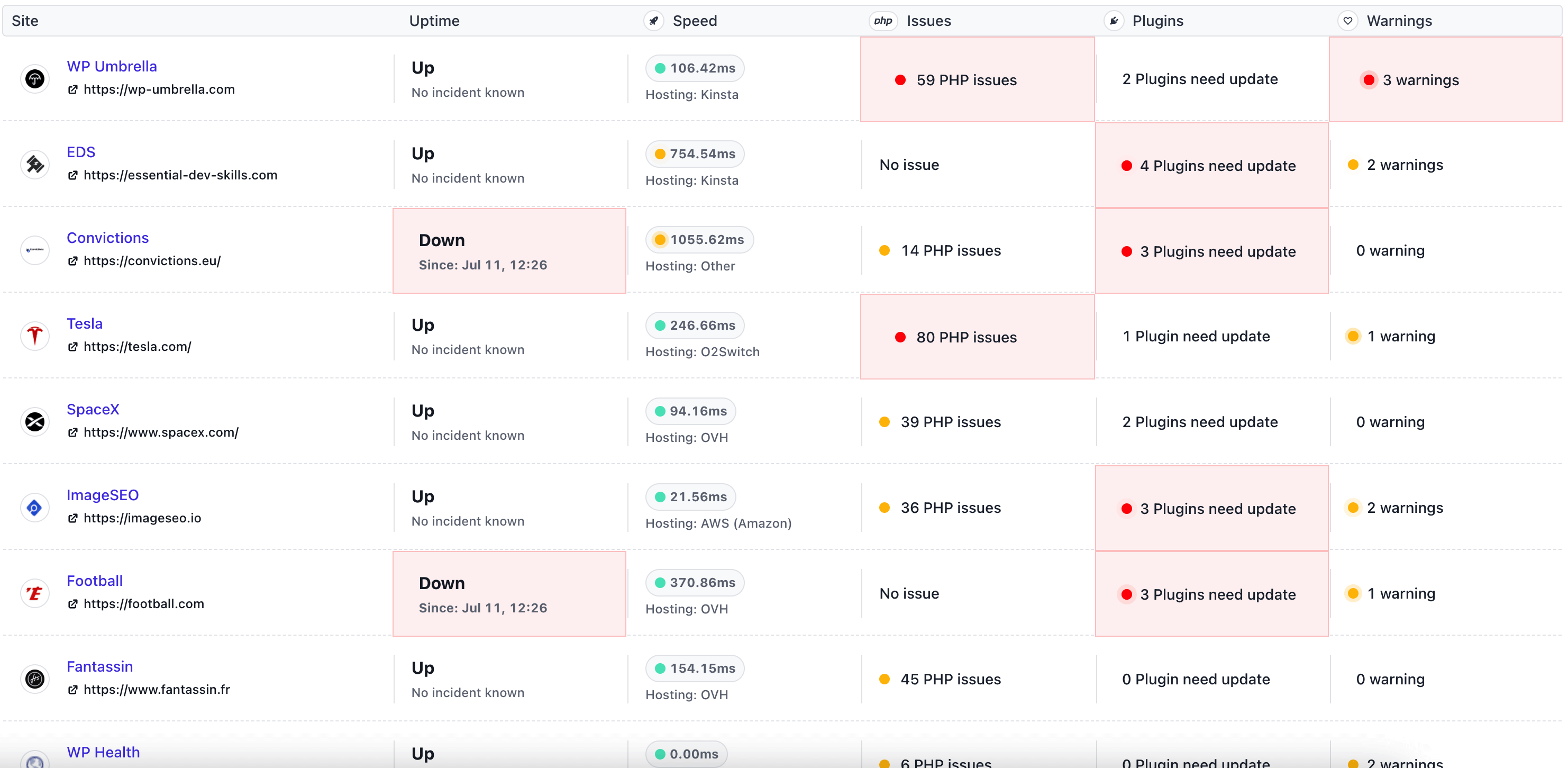Open the Tesla site link
This screenshot has height=768, width=1568.
(x=85, y=323)
